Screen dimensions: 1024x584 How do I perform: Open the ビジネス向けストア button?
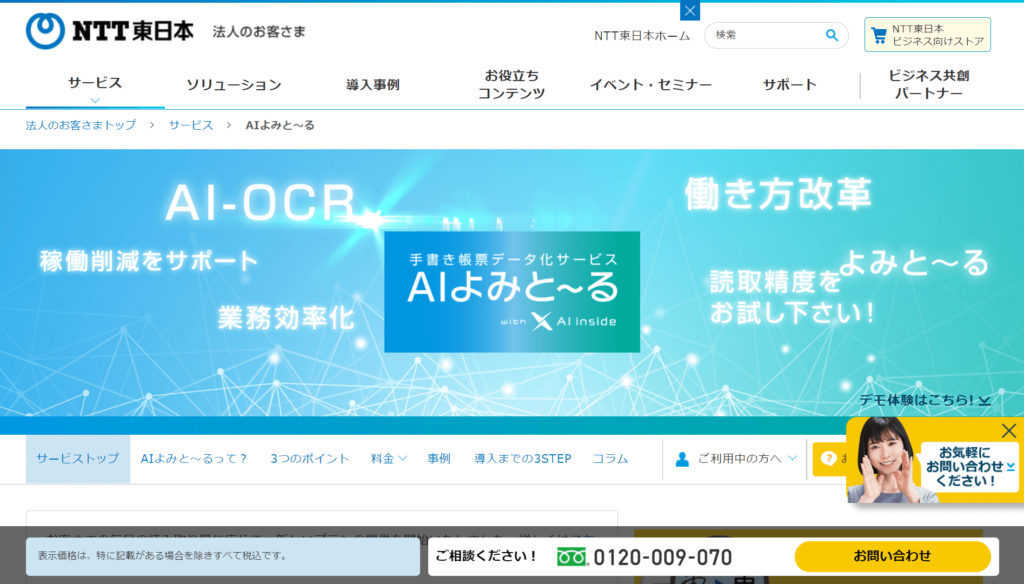(x=927, y=35)
